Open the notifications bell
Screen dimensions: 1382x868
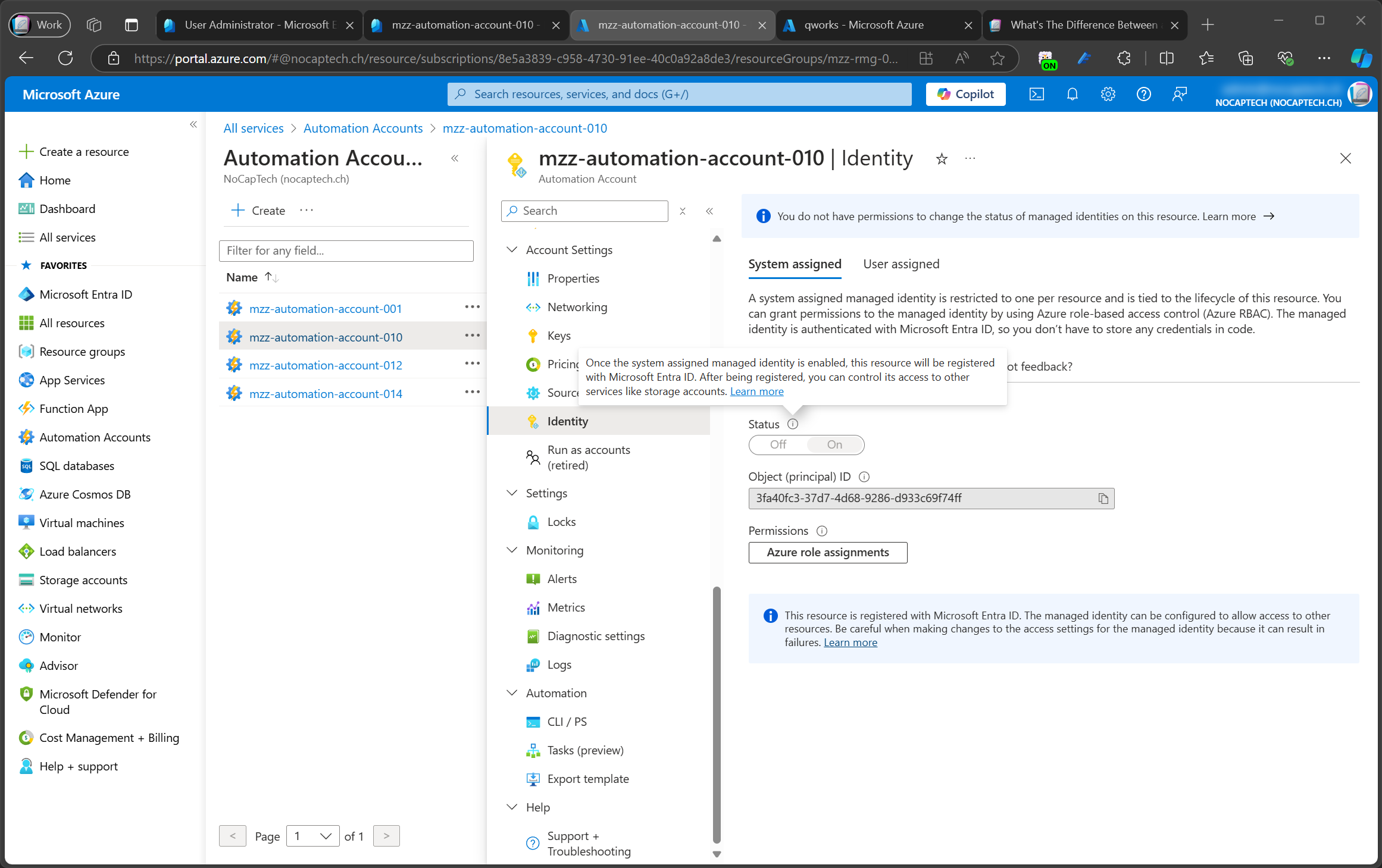[x=1072, y=94]
